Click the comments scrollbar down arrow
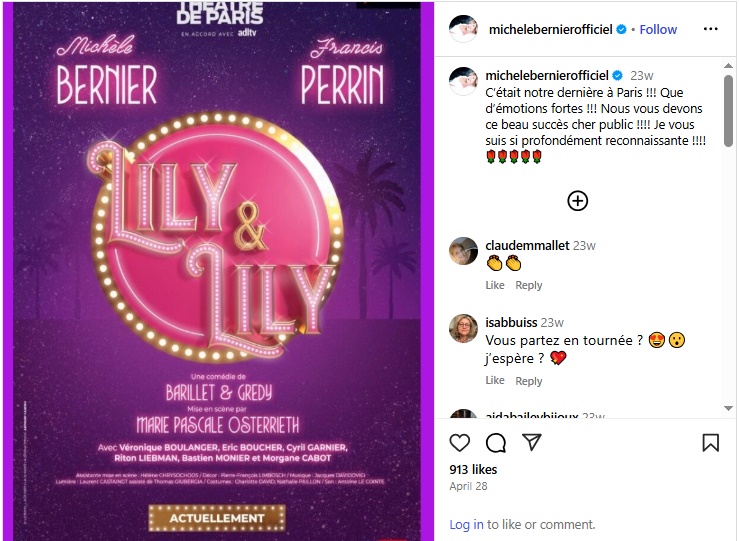Image resolution: width=739 pixels, height=541 pixels. click(x=728, y=409)
